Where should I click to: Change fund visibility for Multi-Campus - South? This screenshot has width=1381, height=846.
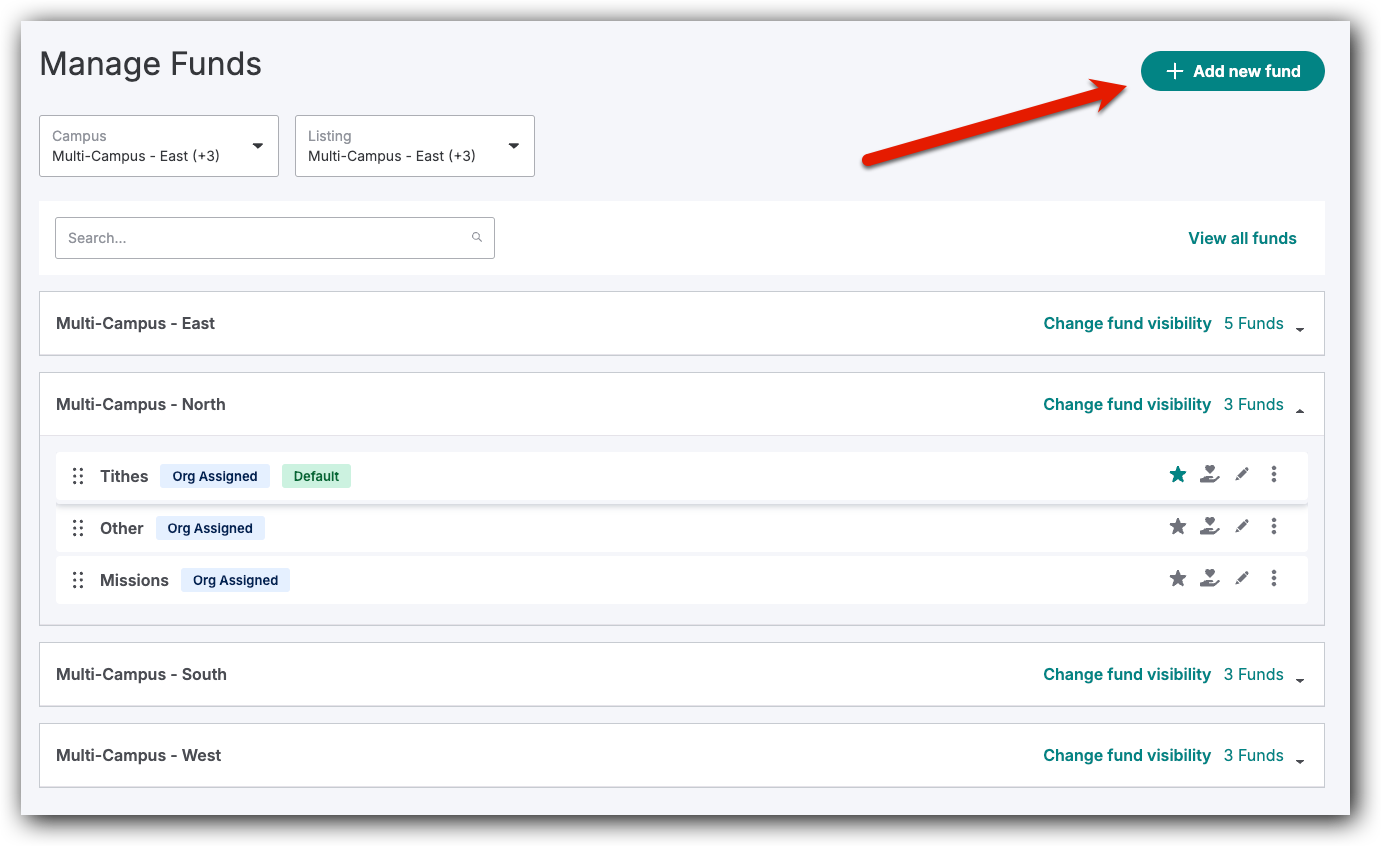tap(1127, 674)
